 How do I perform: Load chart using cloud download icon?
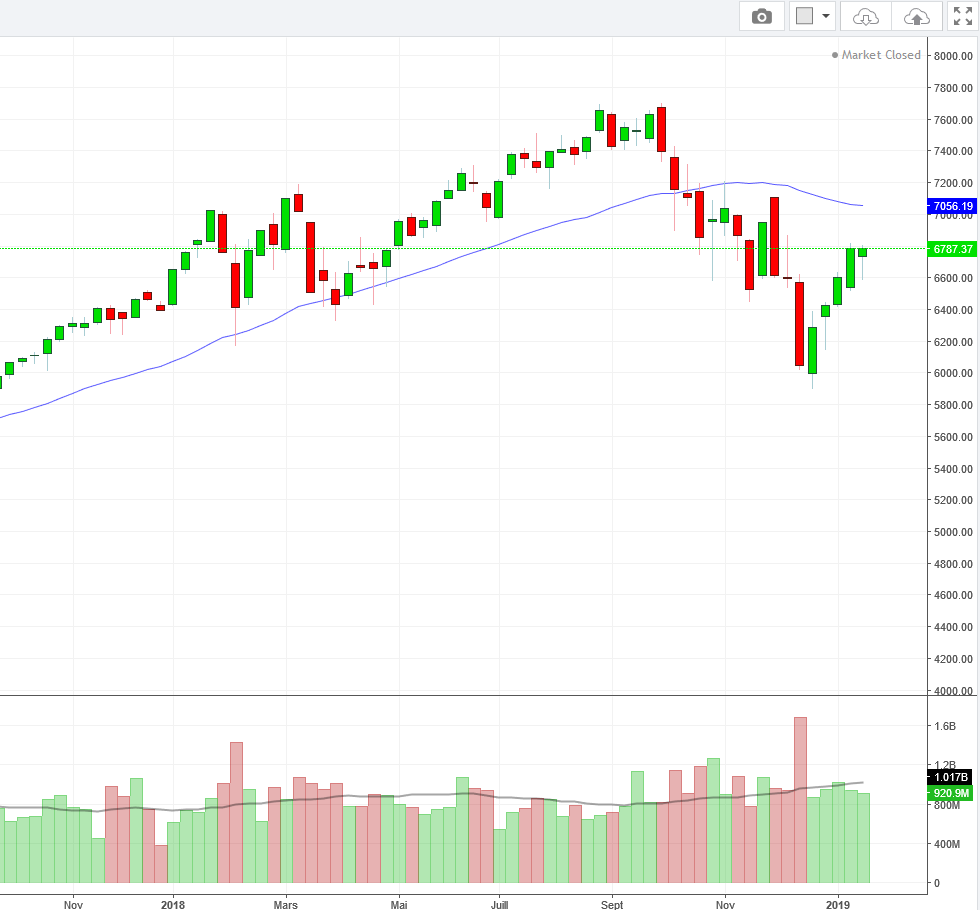click(x=866, y=16)
